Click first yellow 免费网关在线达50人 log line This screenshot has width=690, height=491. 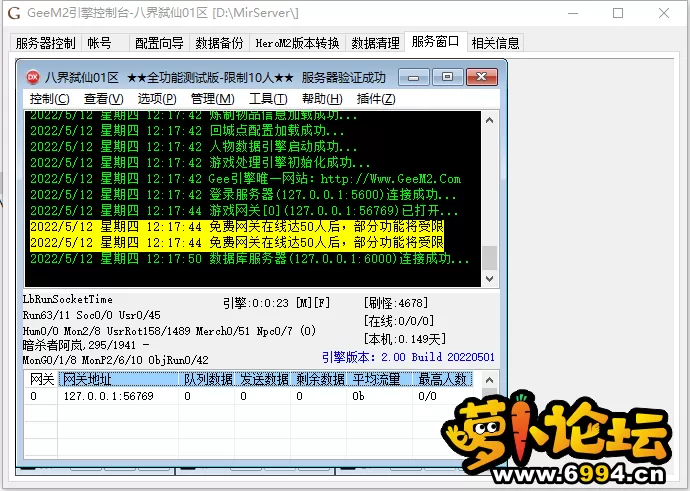click(237, 227)
